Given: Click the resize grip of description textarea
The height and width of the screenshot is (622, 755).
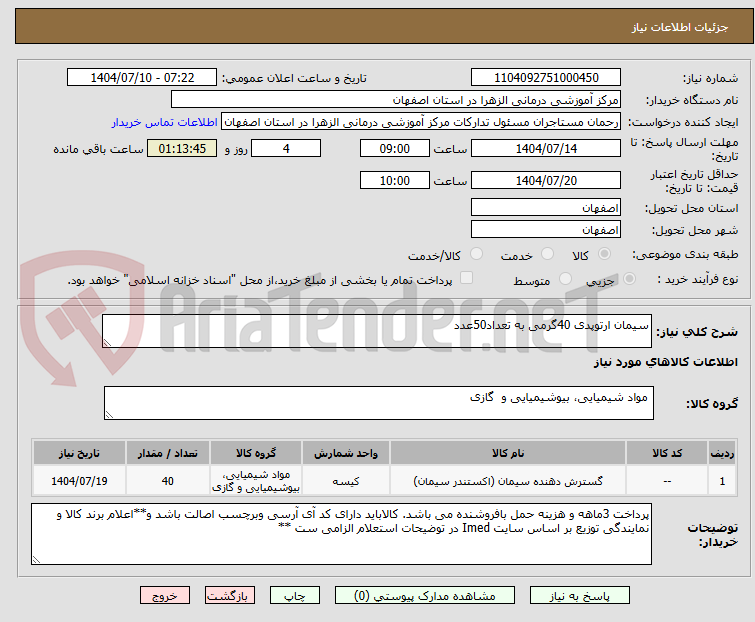Looking at the screenshot, I should (107, 343).
